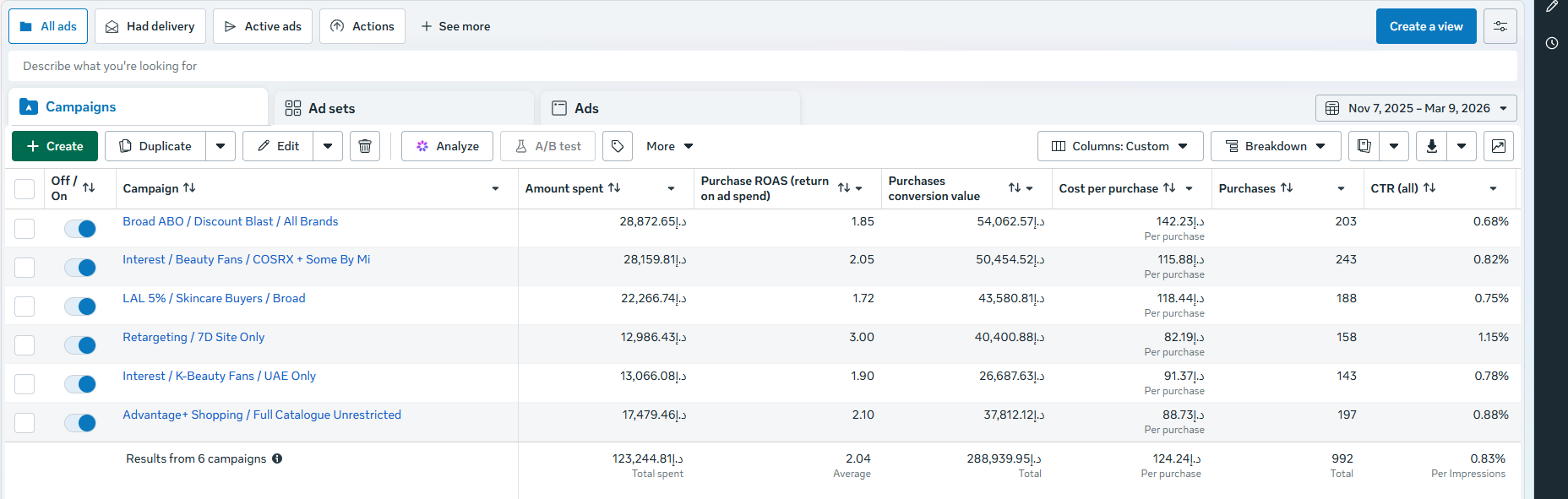
Task: Open the Breakdown dropdown
Action: (x=1276, y=146)
